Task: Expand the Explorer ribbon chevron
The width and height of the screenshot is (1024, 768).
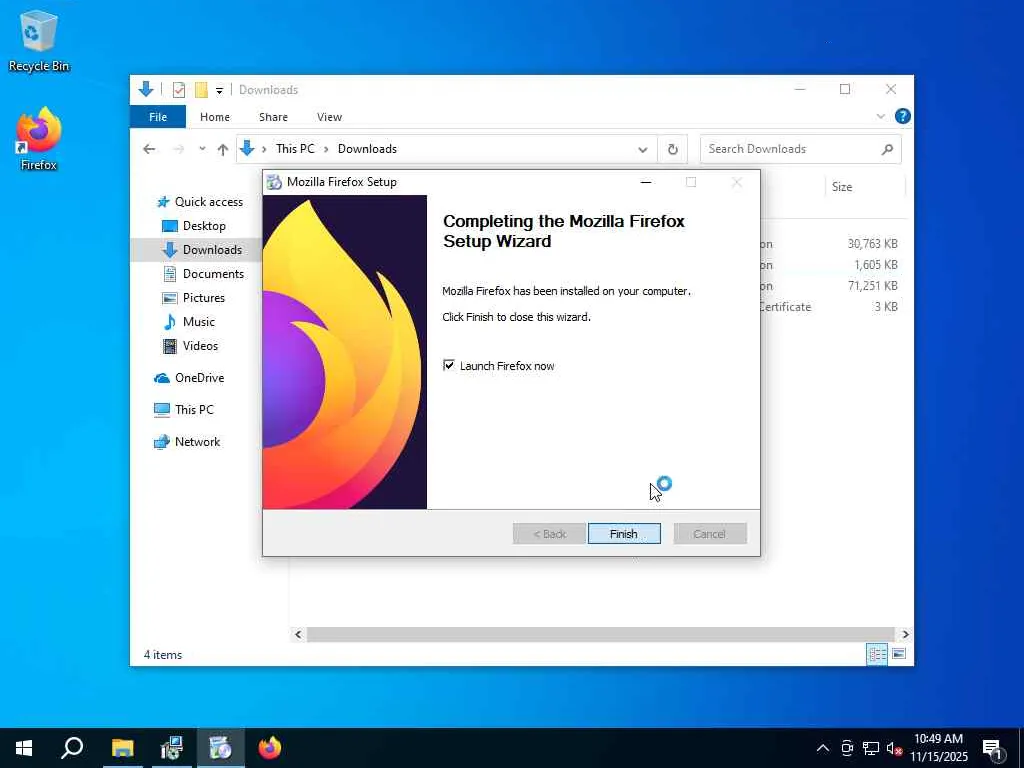Action: coord(880,116)
